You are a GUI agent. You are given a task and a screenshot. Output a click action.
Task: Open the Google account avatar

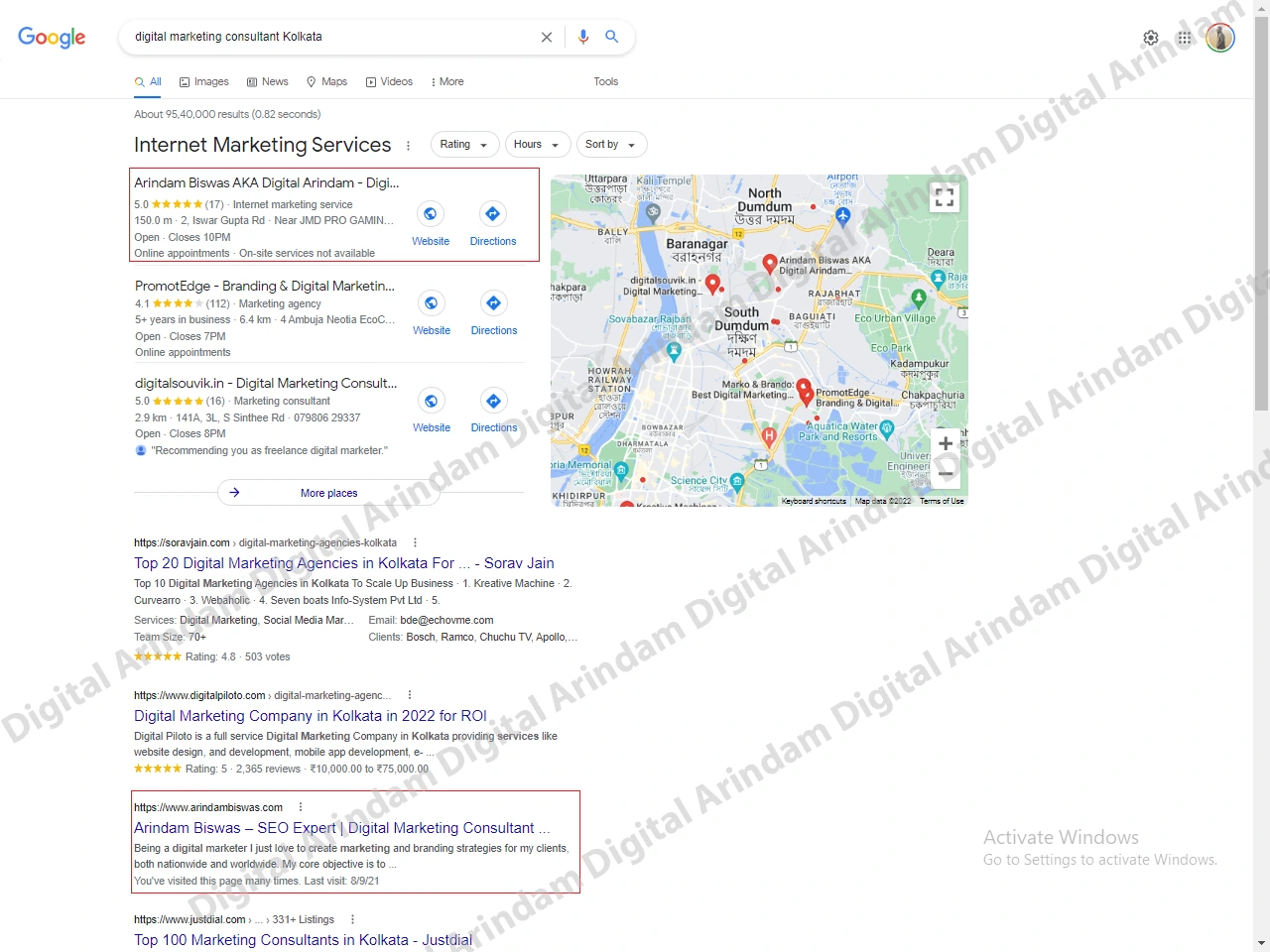pyautogui.click(x=1220, y=38)
